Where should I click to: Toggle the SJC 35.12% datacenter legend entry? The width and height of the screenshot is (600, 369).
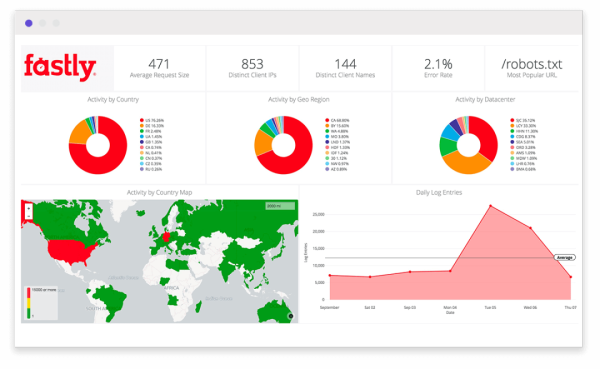[523, 120]
